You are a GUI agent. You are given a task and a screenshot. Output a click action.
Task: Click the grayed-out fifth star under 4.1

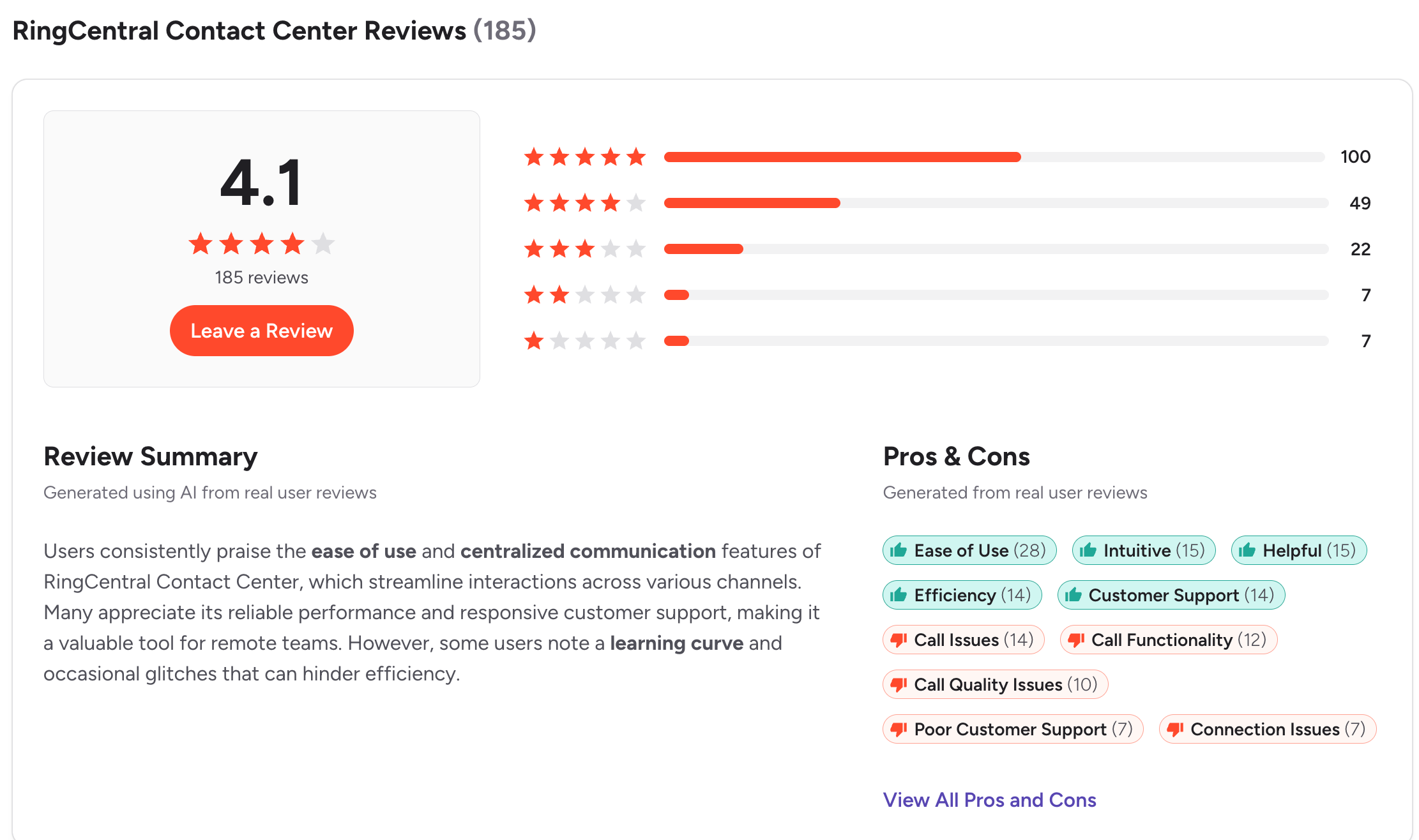(x=324, y=243)
